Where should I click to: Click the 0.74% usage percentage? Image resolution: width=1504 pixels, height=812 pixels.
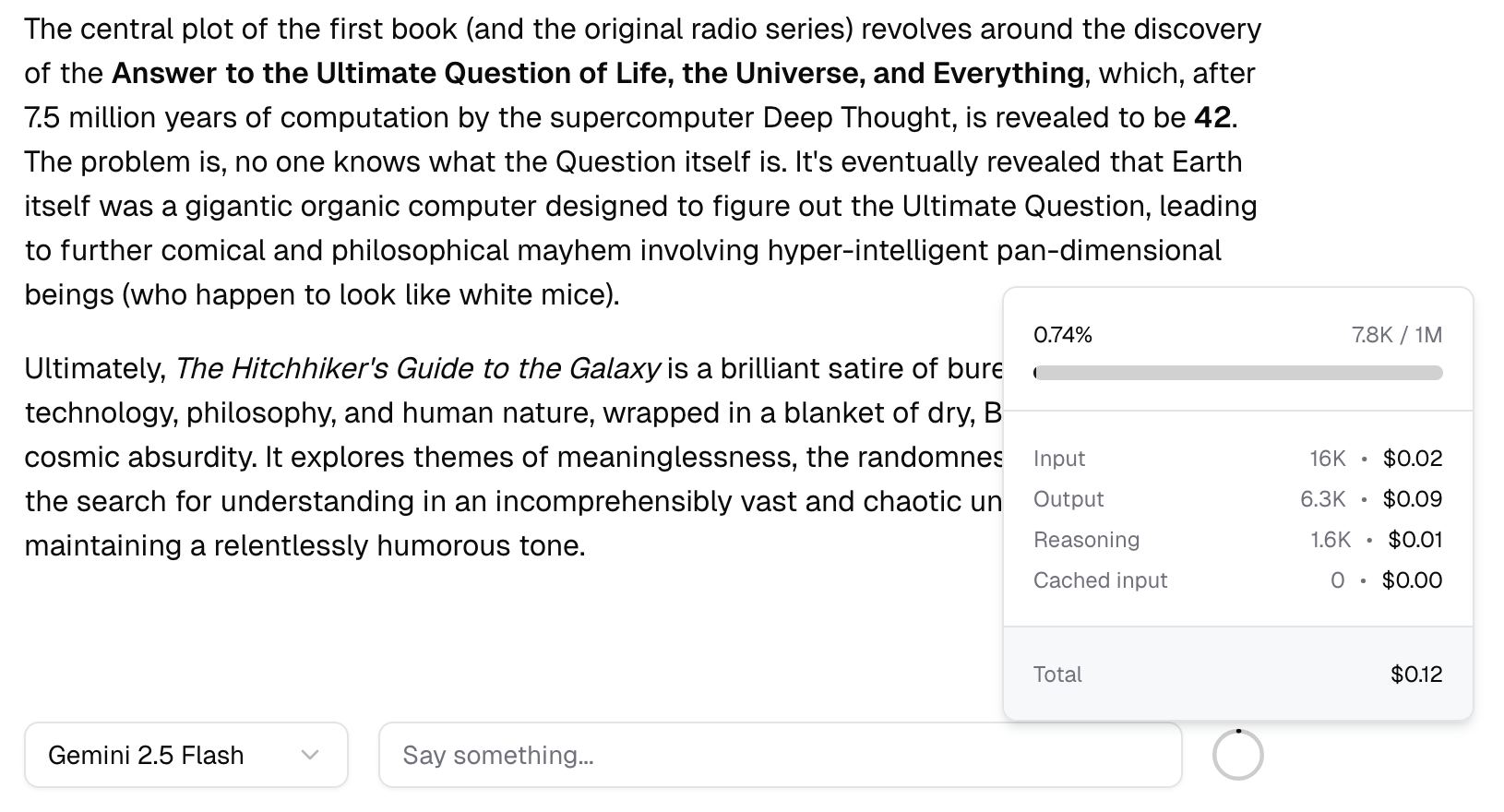click(1063, 335)
